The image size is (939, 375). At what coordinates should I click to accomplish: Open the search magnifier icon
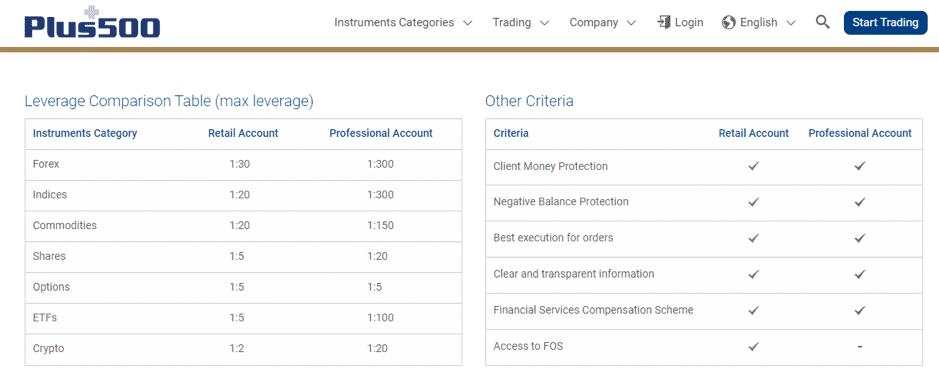tap(823, 23)
